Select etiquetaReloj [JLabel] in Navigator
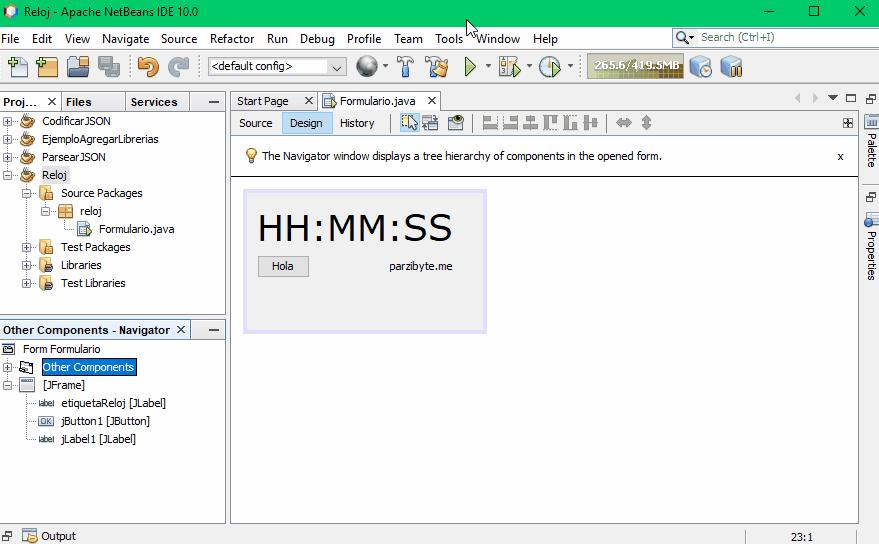The width and height of the screenshot is (879, 544). click(x=113, y=403)
